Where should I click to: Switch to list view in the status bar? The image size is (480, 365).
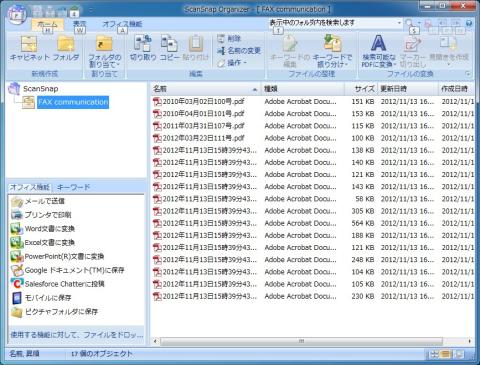point(446,354)
